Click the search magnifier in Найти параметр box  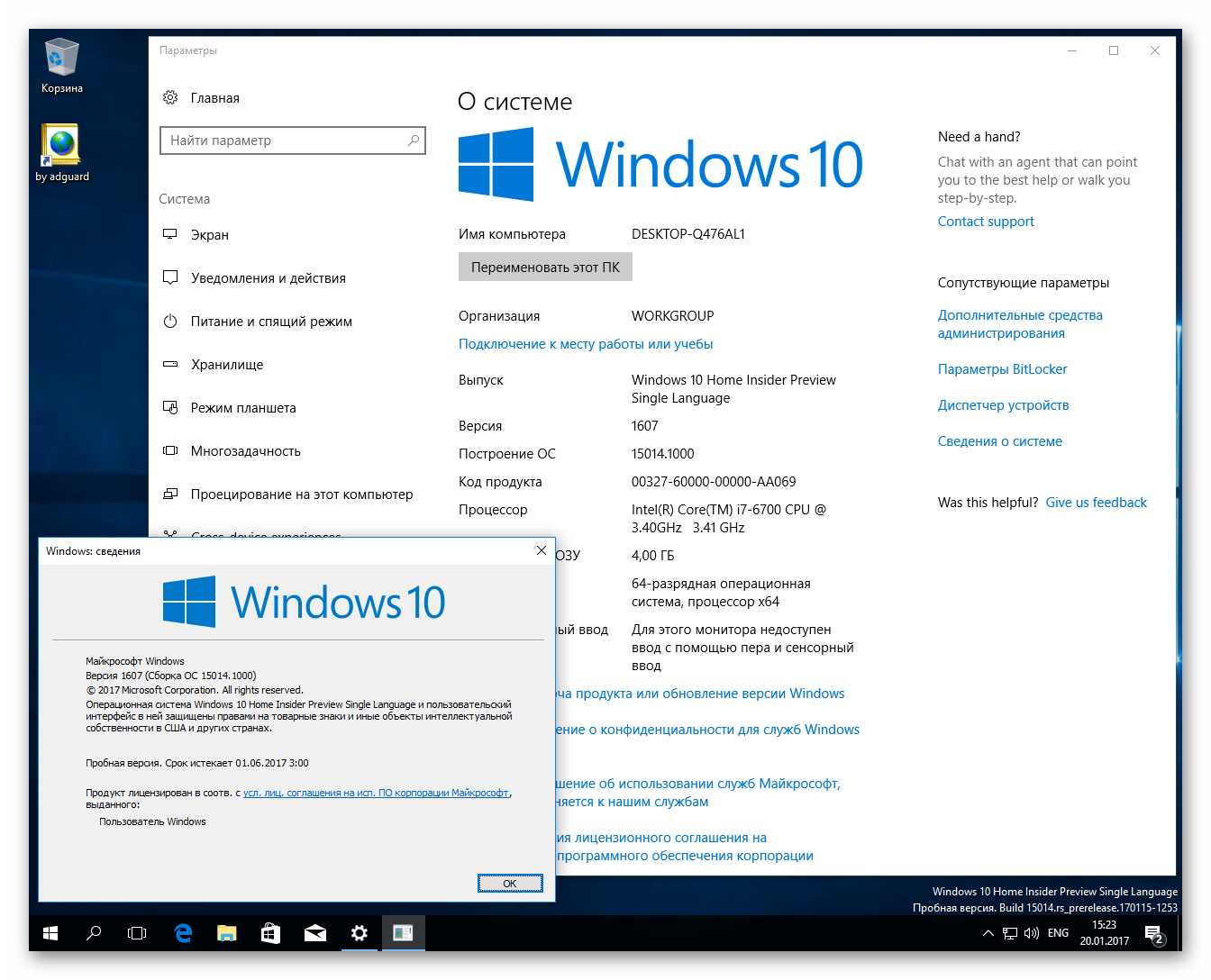coord(414,141)
